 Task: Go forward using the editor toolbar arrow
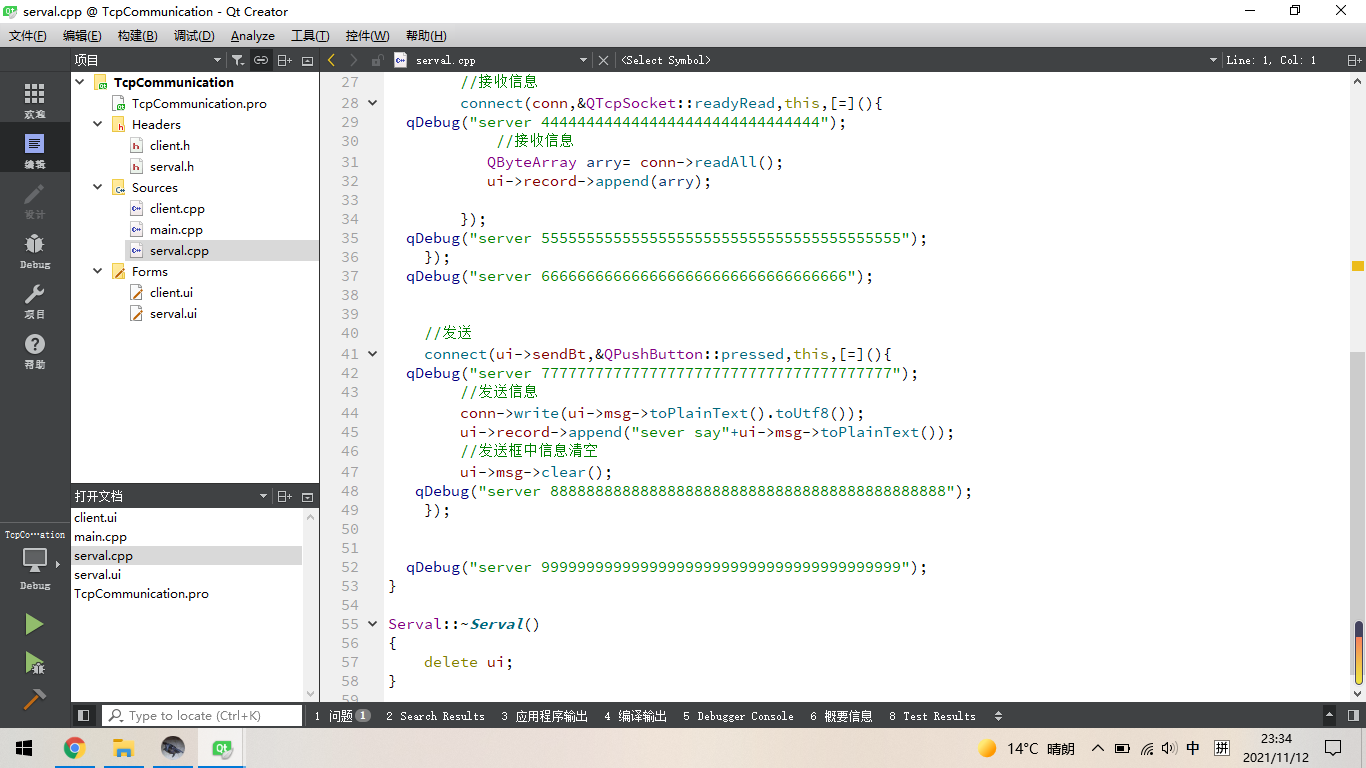click(353, 60)
